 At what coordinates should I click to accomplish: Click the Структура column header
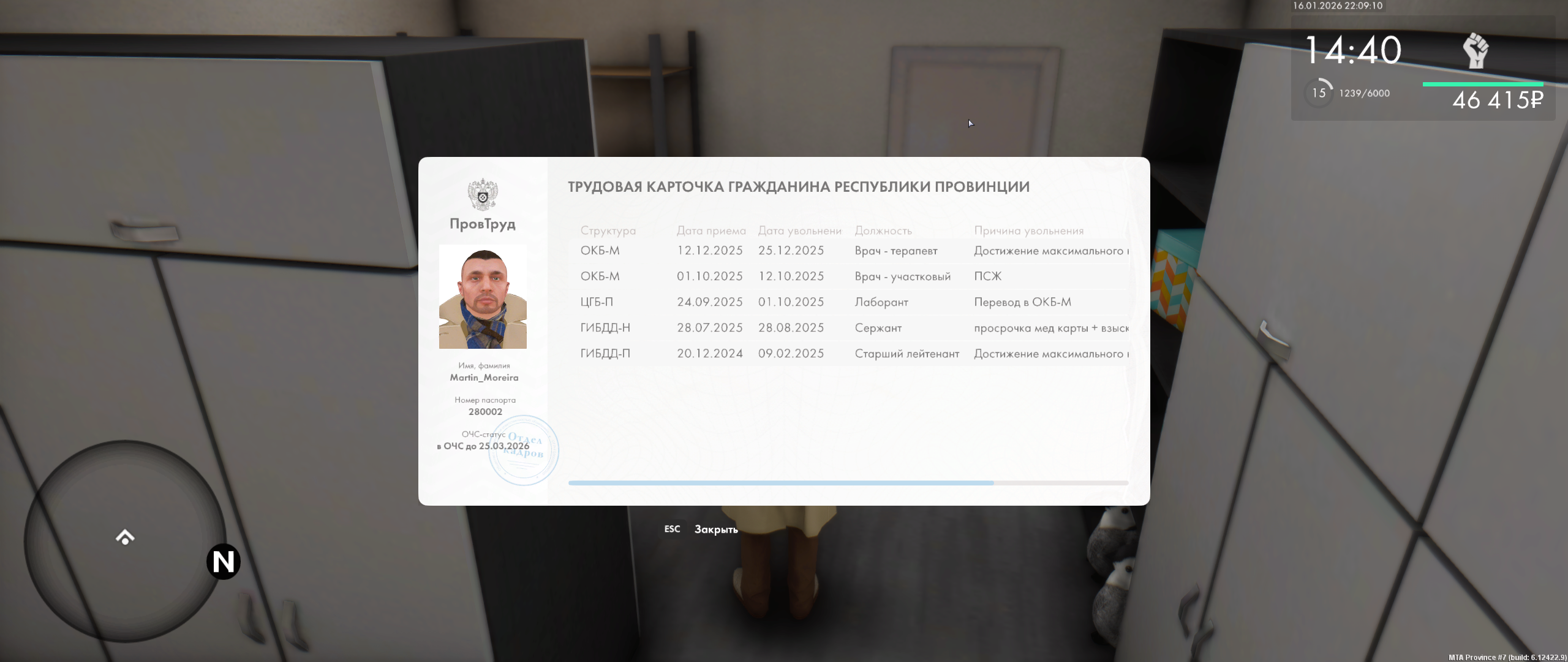[608, 231]
